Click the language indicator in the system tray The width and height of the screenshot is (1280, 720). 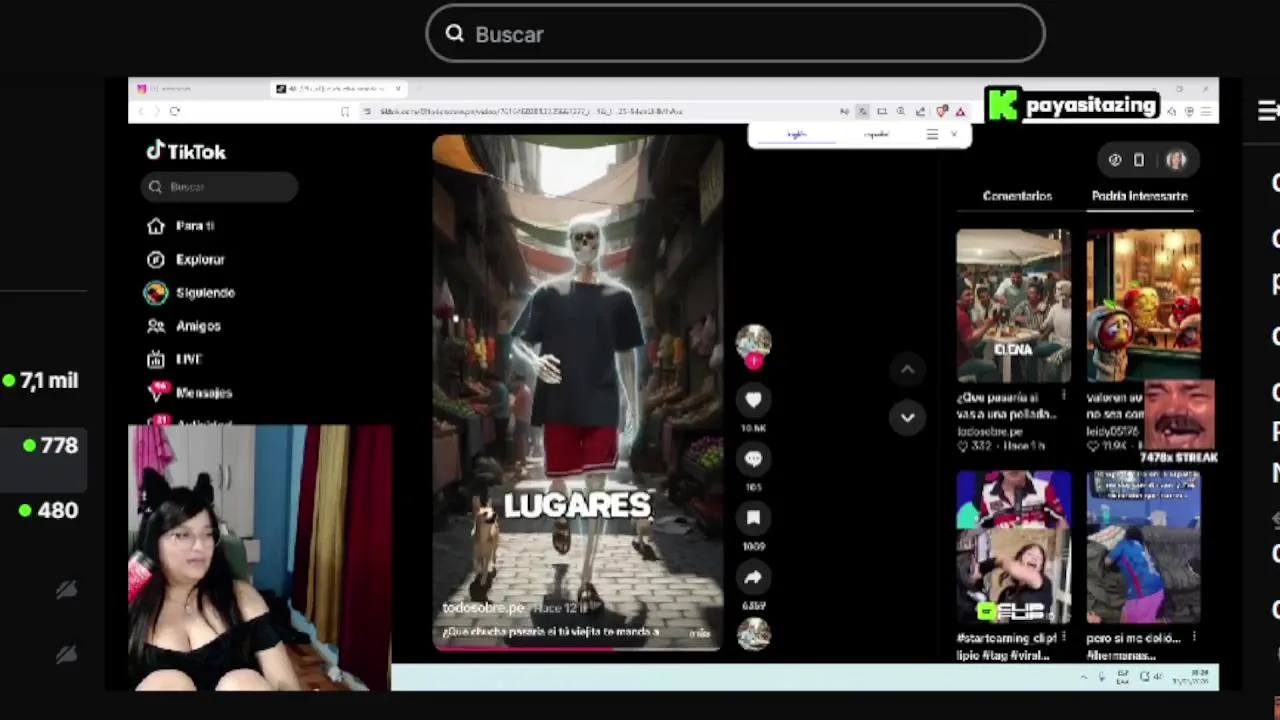tap(1122, 677)
